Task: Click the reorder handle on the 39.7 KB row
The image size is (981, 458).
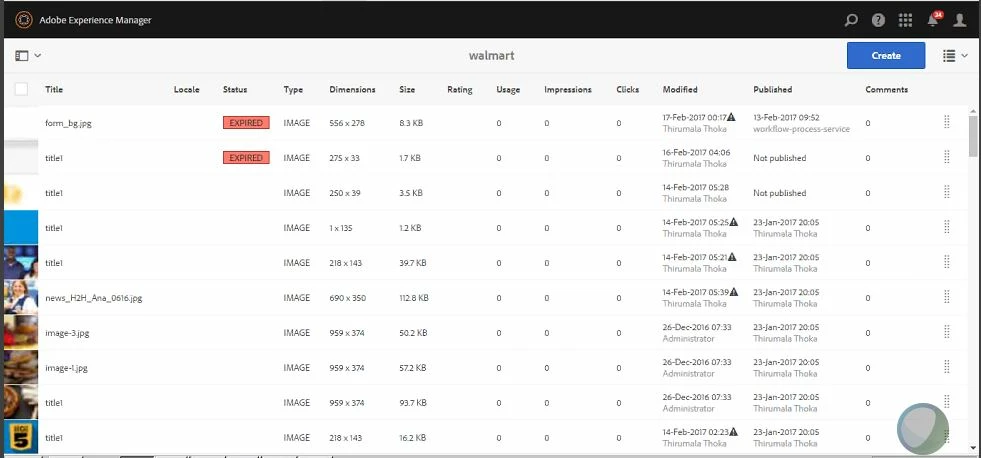Action: [x=947, y=263]
